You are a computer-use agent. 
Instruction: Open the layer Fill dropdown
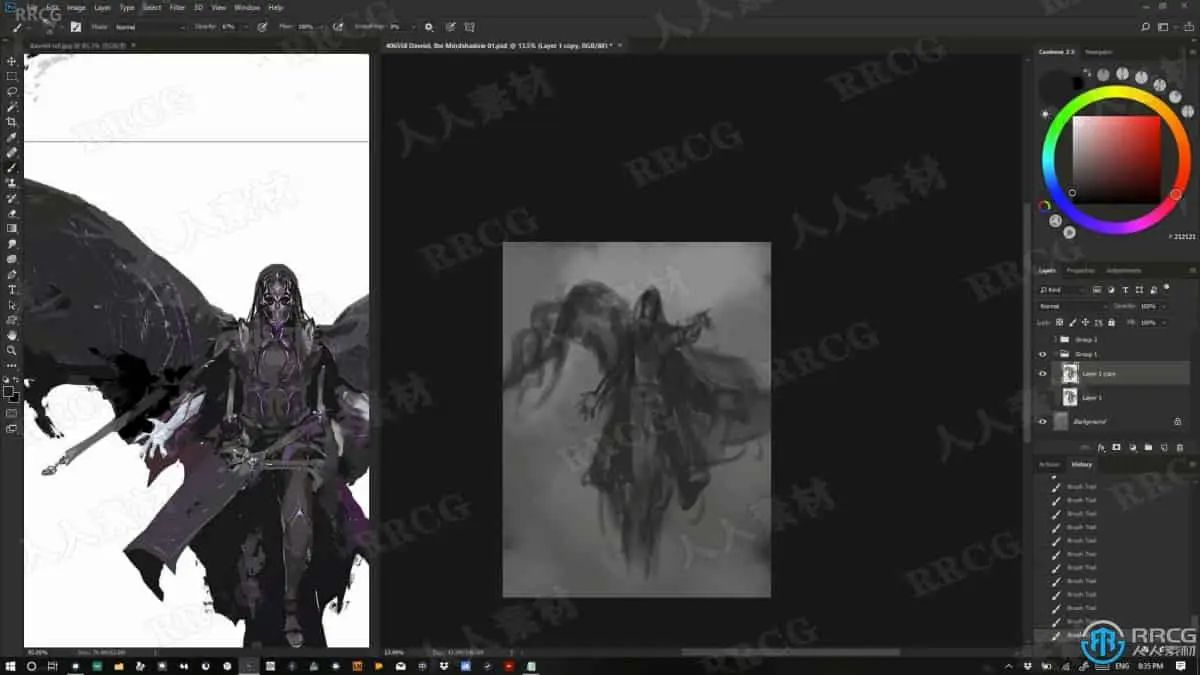1164,323
